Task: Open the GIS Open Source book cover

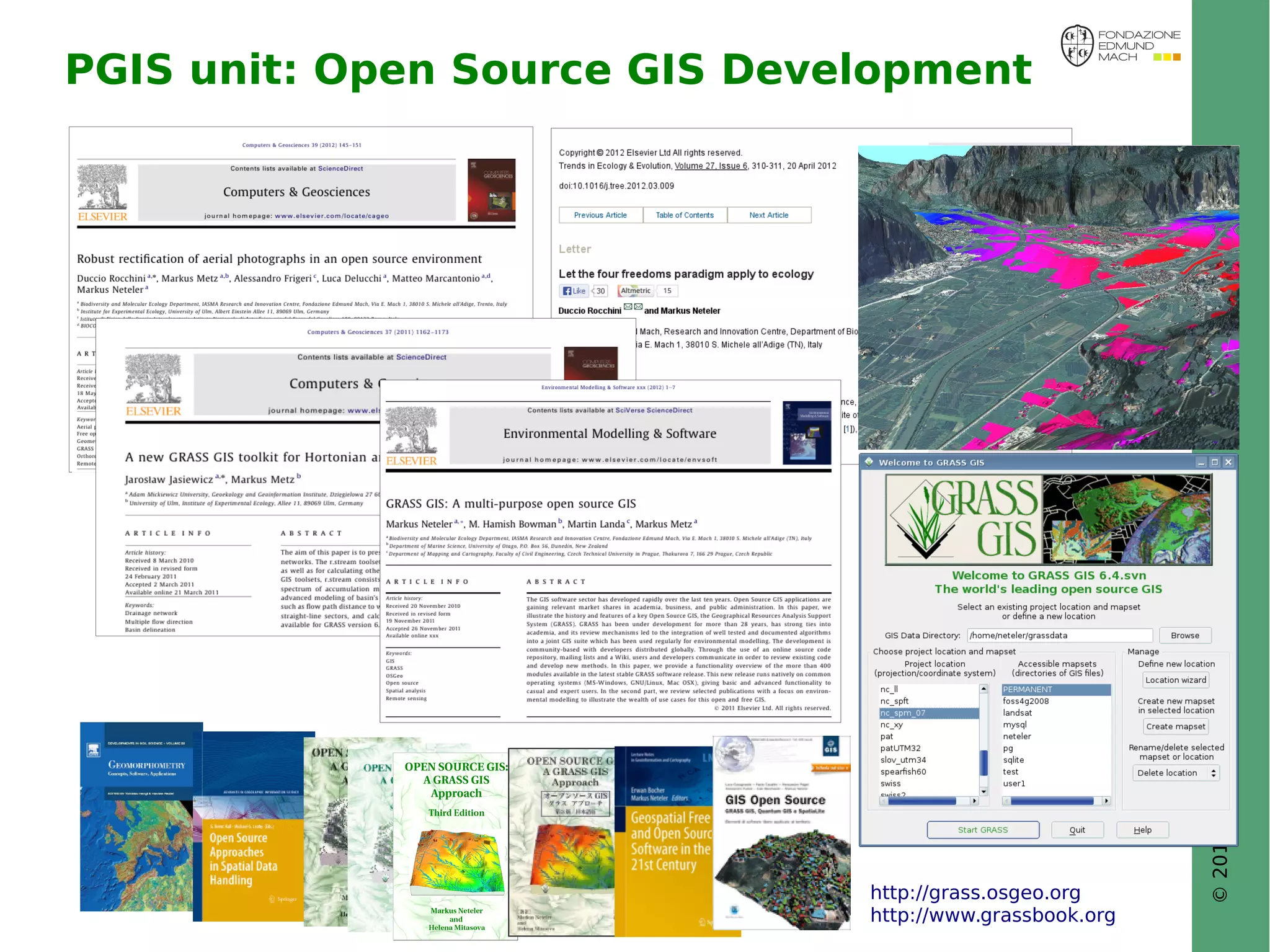Action: click(781, 832)
